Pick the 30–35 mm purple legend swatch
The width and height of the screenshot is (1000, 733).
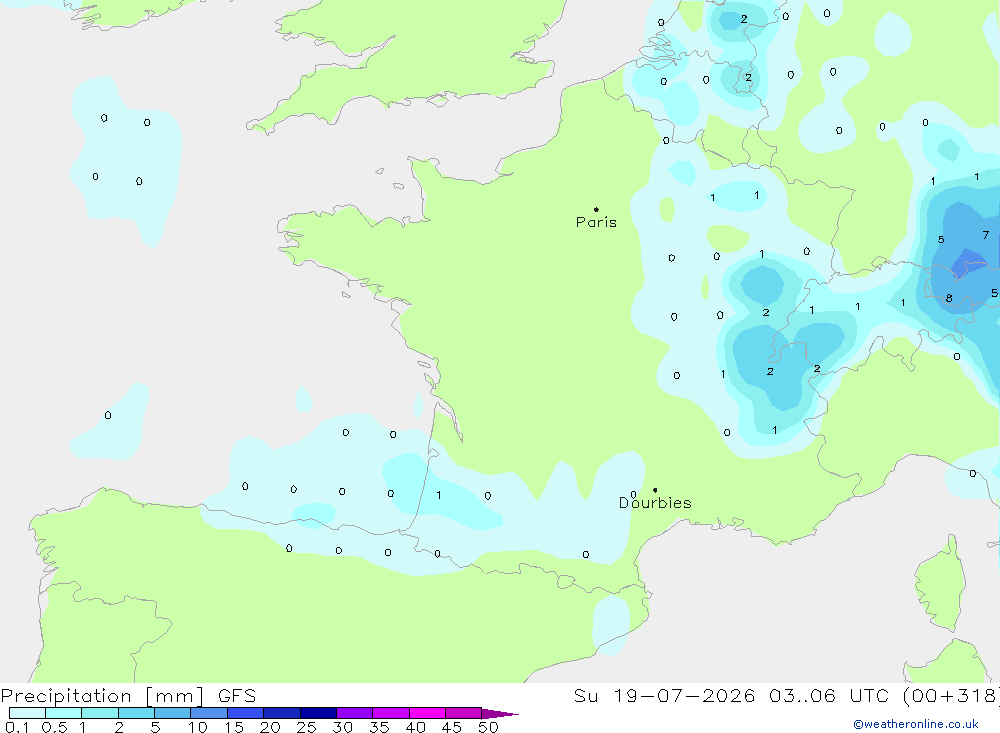coord(354,713)
